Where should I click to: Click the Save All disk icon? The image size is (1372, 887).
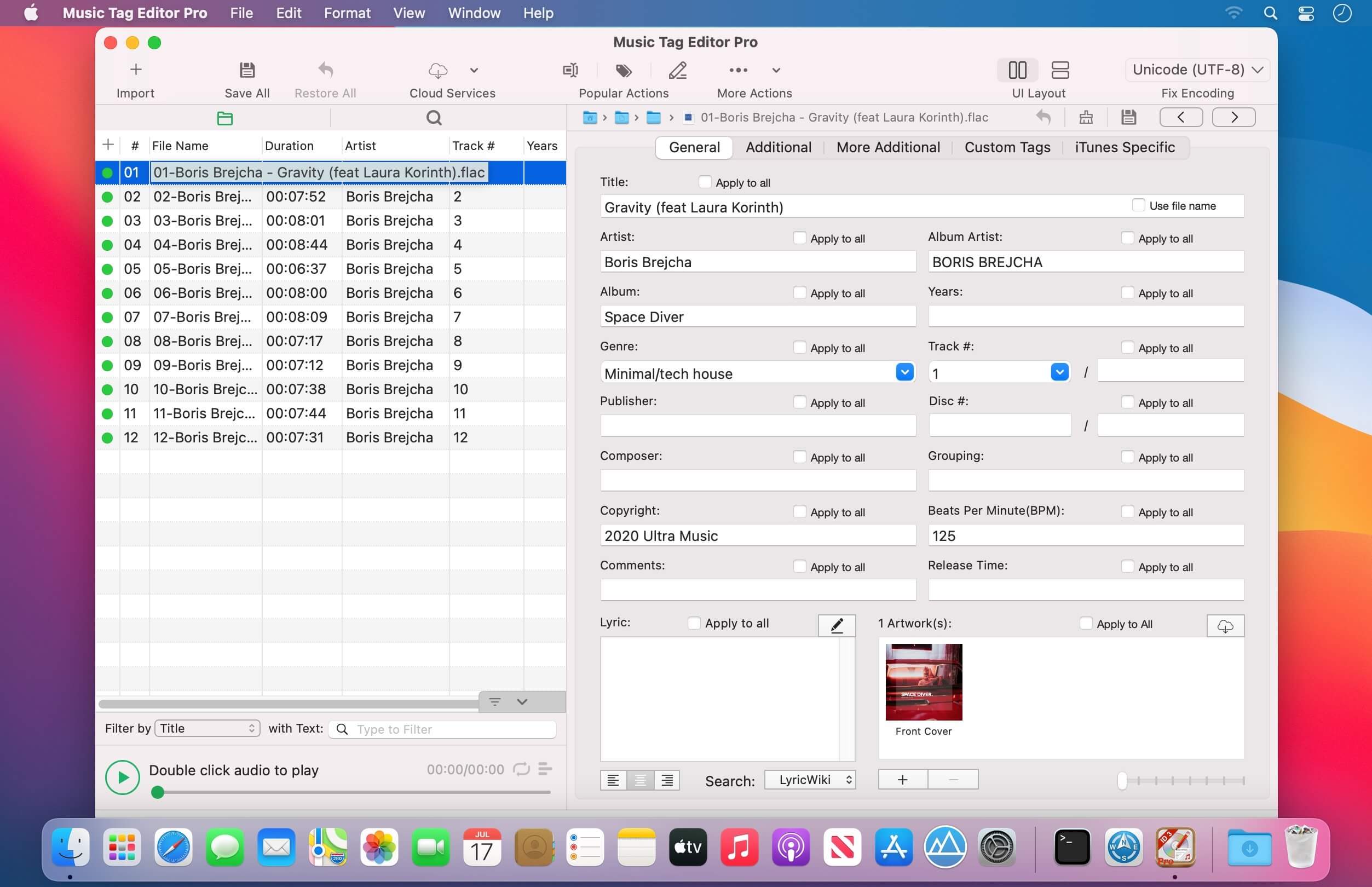[x=247, y=70]
